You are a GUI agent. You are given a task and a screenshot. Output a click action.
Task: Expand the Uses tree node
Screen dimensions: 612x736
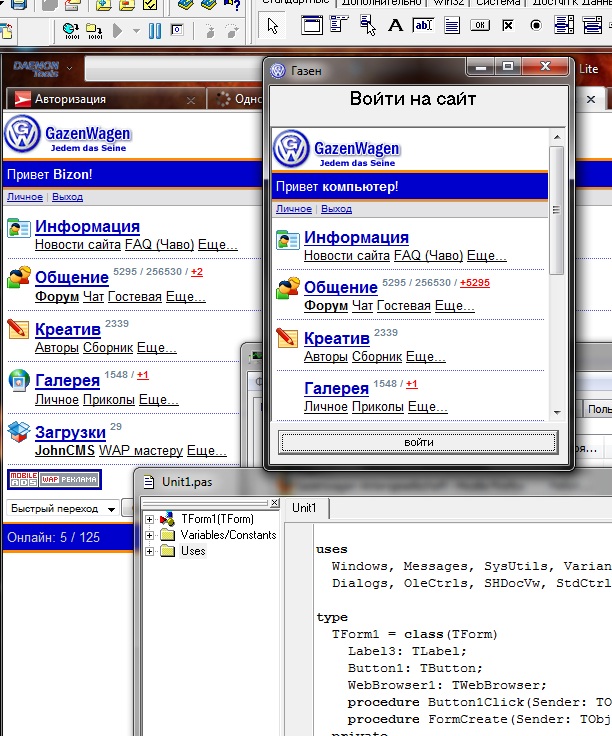[x=149, y=551]
